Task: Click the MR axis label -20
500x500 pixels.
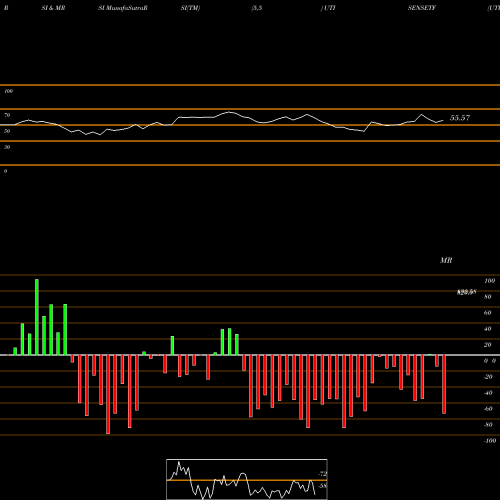Action: (488, 377)
